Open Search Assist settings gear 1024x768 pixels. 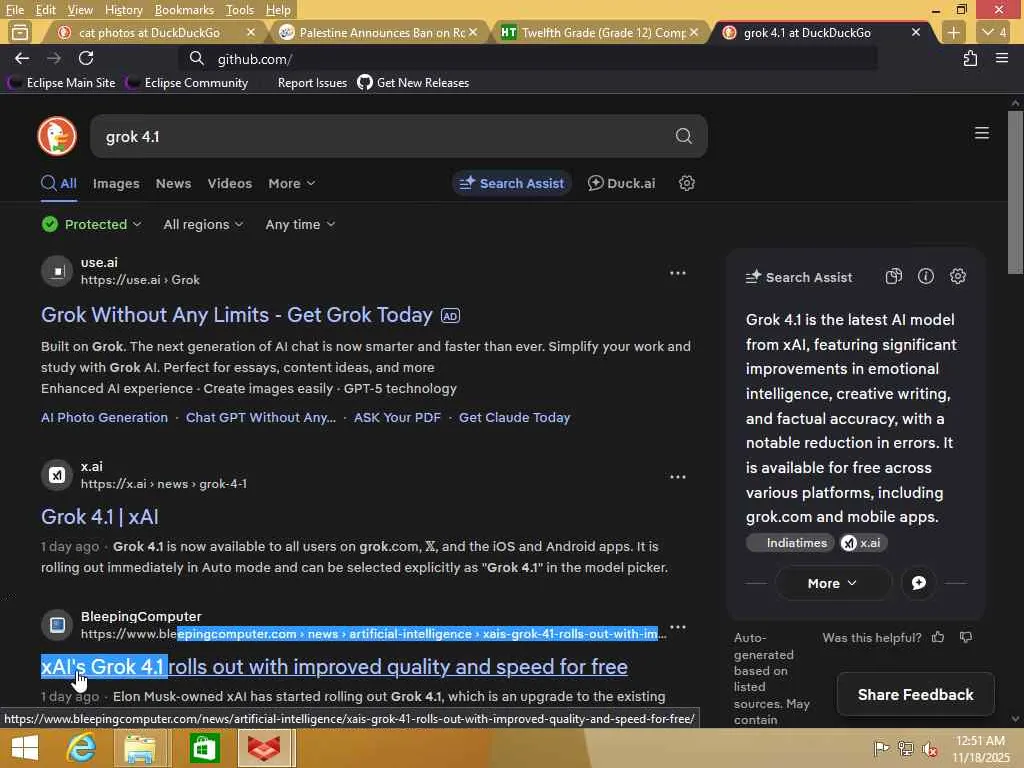coord(957,276)
